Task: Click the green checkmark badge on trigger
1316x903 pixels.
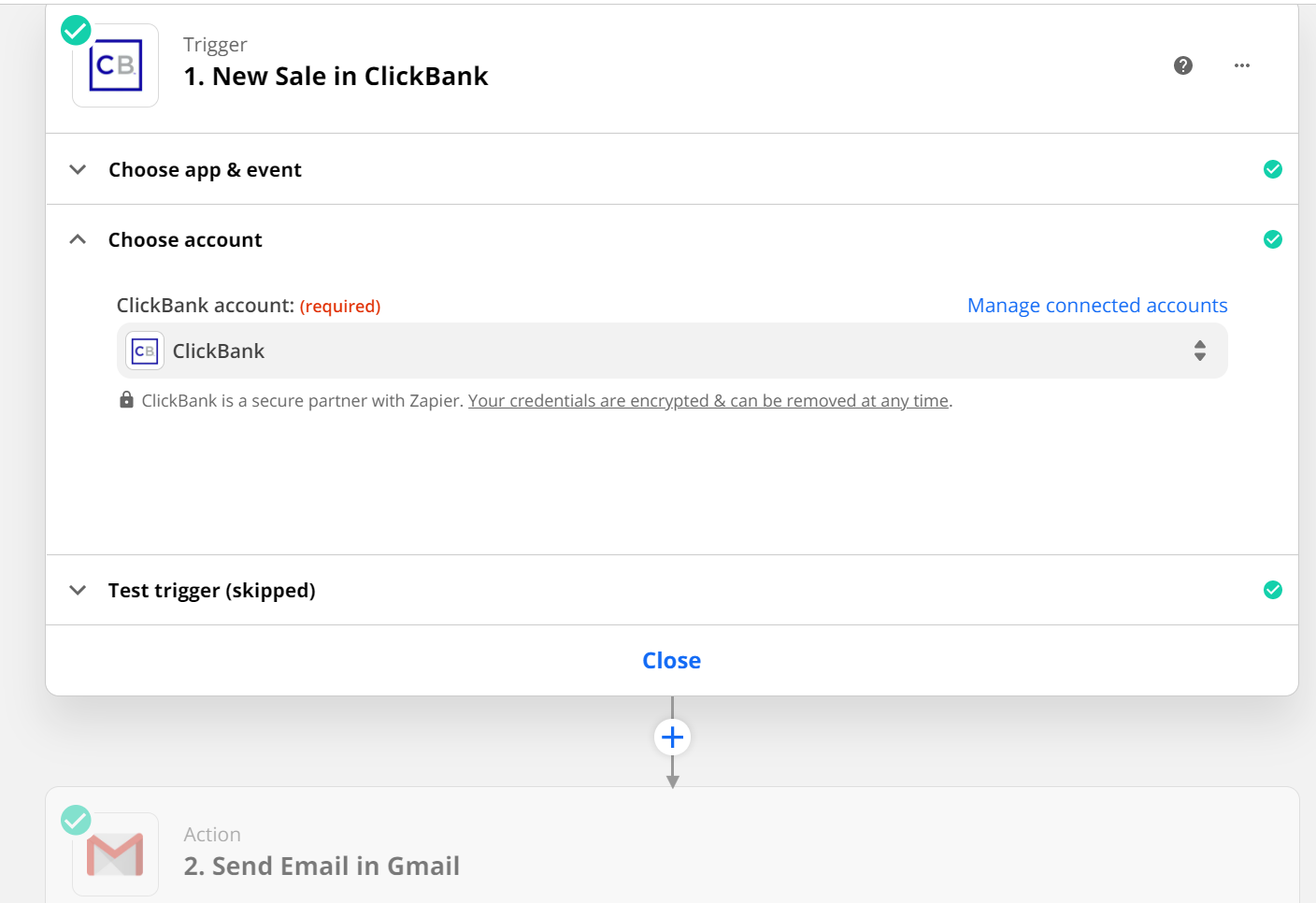Action: 76,31
